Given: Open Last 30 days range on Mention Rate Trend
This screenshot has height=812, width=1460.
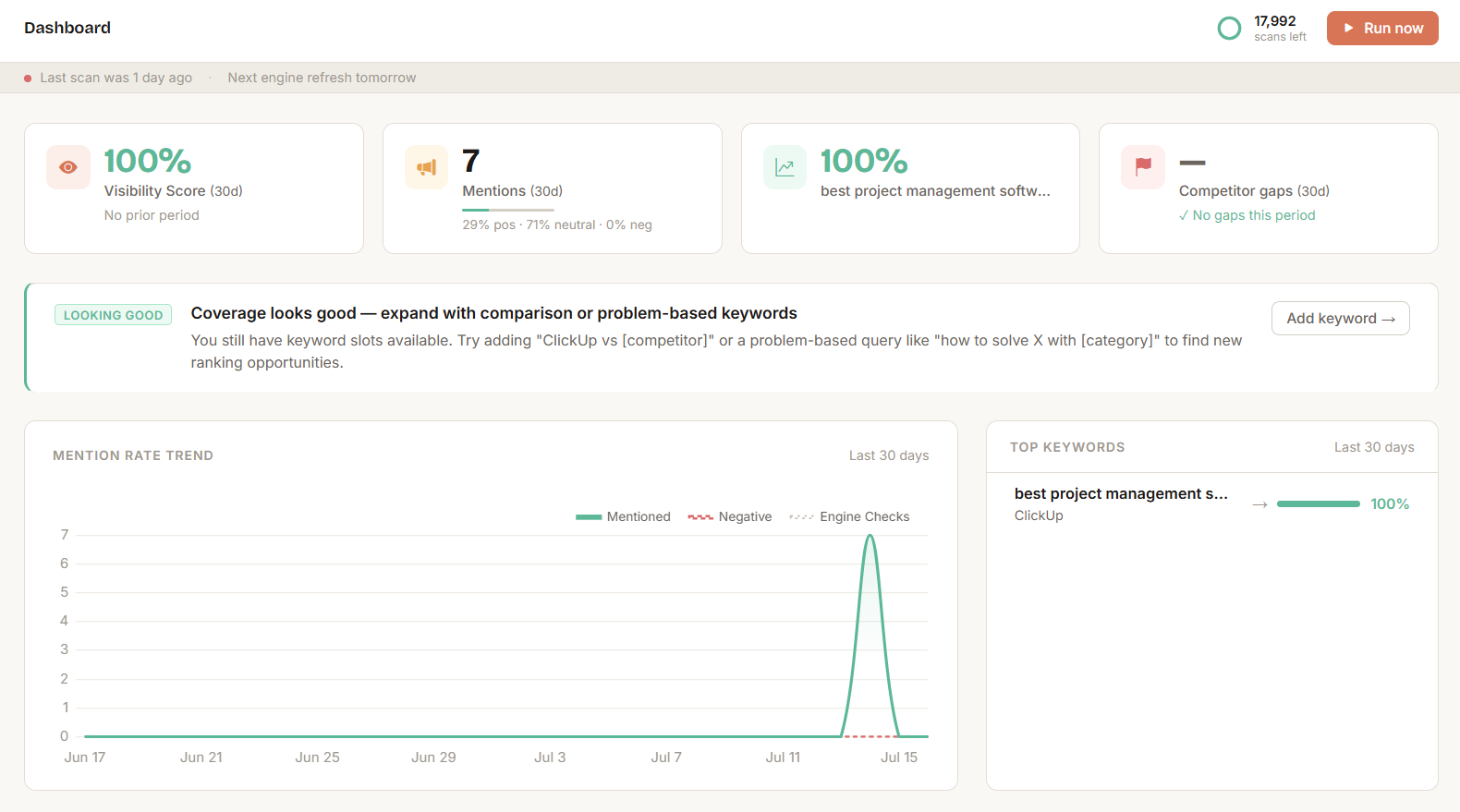Looking at the screenshot, I should coord(889,455).
